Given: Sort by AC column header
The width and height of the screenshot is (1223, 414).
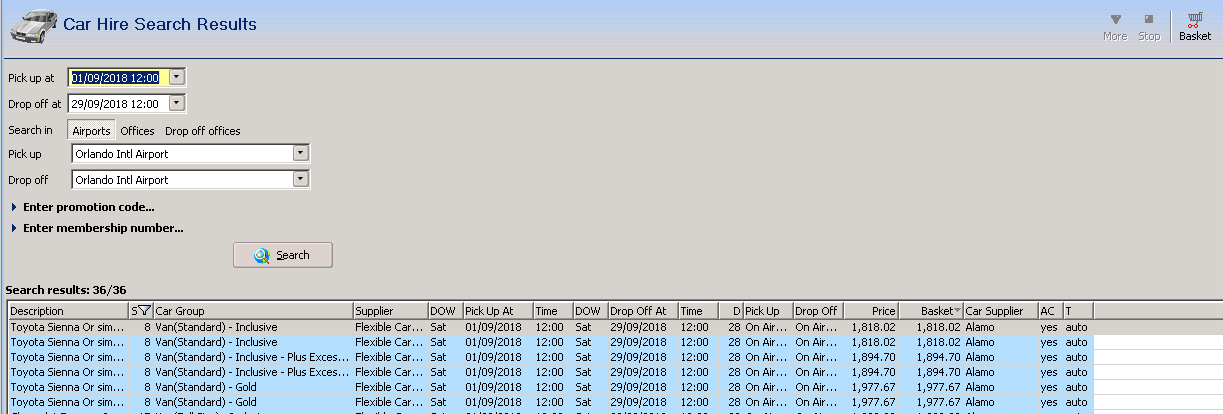Looking at the screenshot, I should click(1049, 311).
